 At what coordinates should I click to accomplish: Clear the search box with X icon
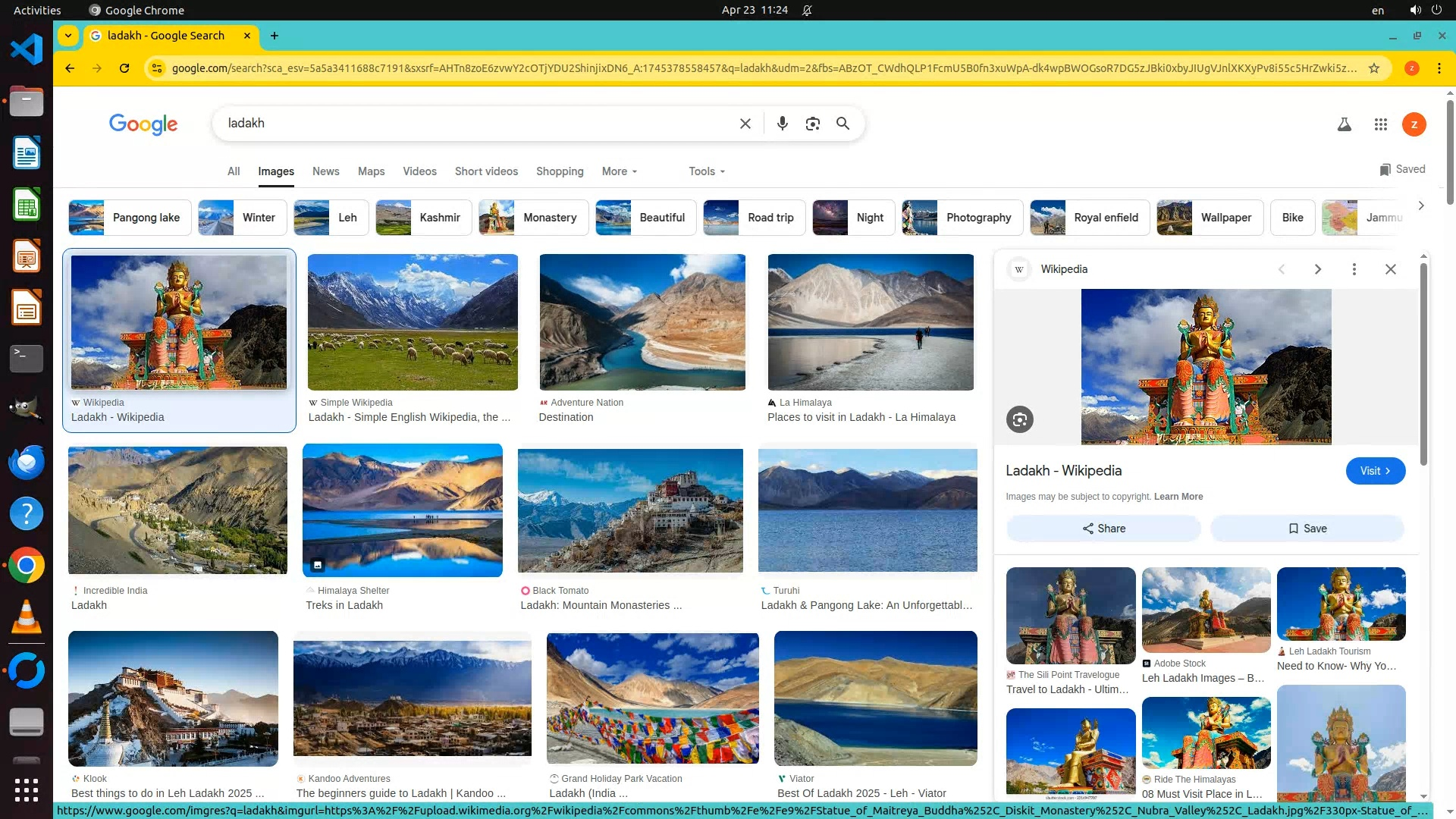(x=745, y=124)
